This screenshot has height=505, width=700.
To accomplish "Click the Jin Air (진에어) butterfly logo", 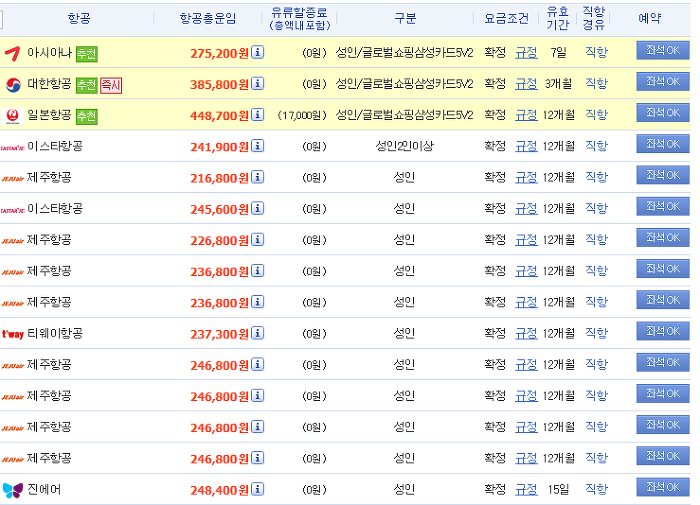I will tap(12, 490).
